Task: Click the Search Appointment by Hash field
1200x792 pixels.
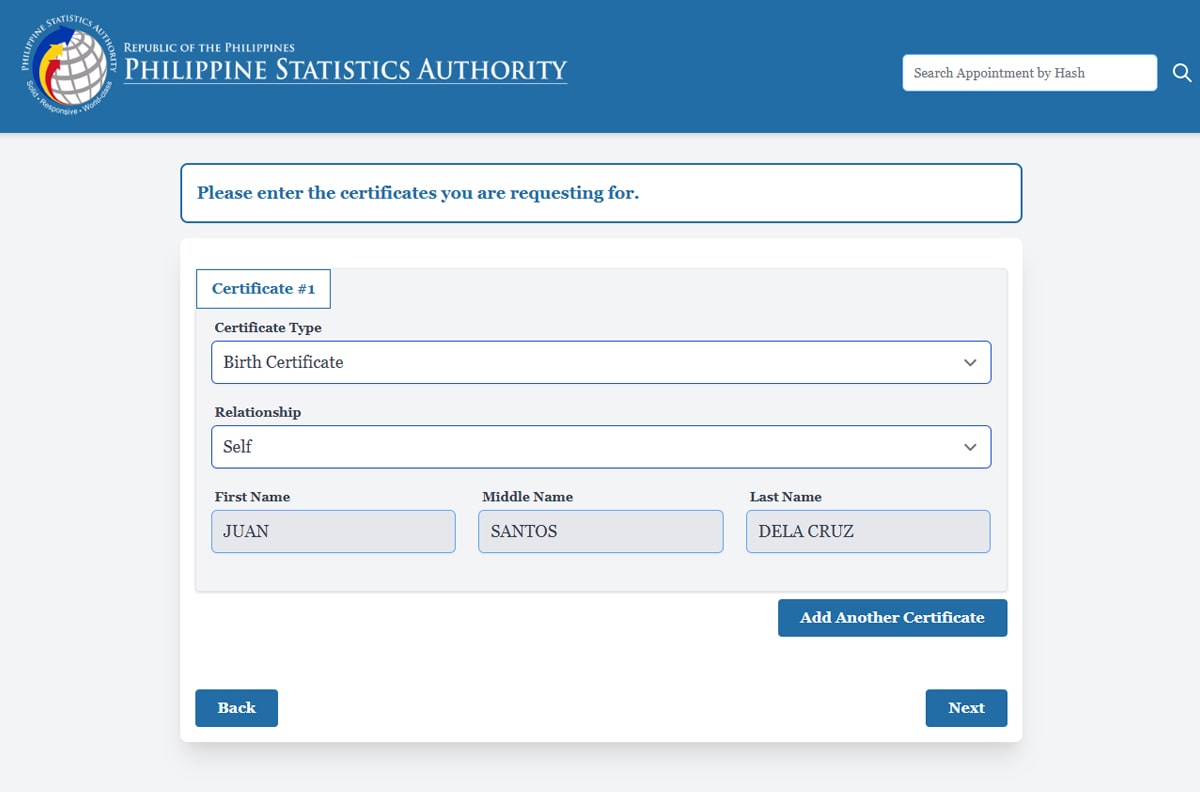Action: 1029,72
